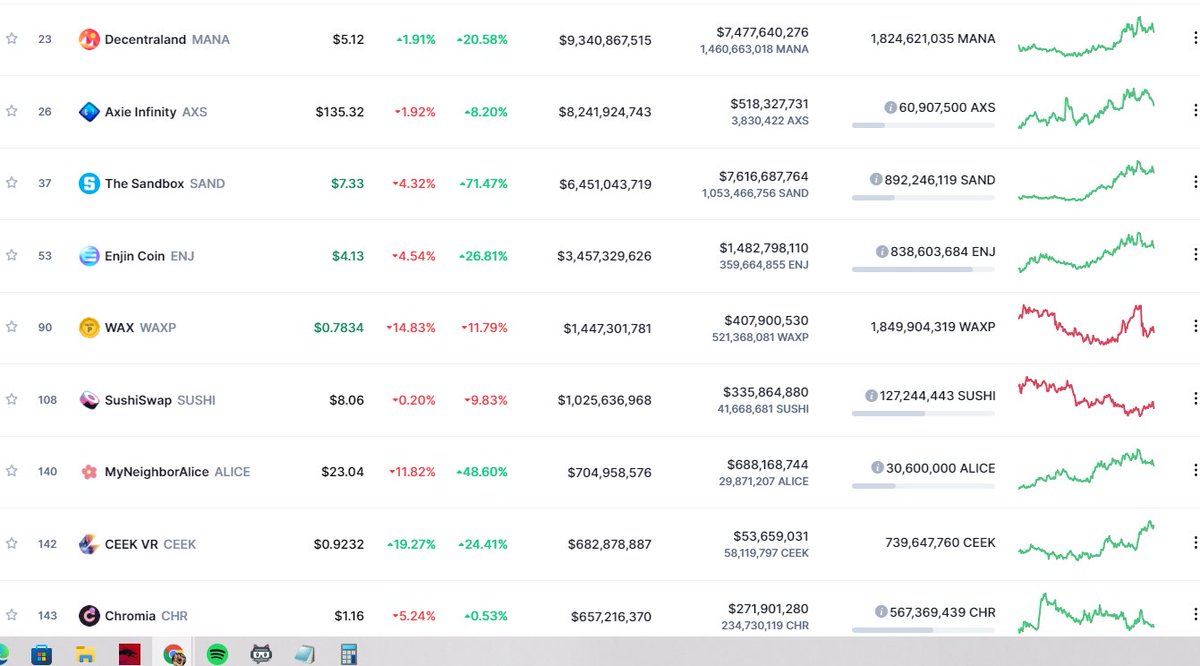1200x666 pixels.
Task: Open the Decentraland MANA coin page
Action: [x=167, y=40]
